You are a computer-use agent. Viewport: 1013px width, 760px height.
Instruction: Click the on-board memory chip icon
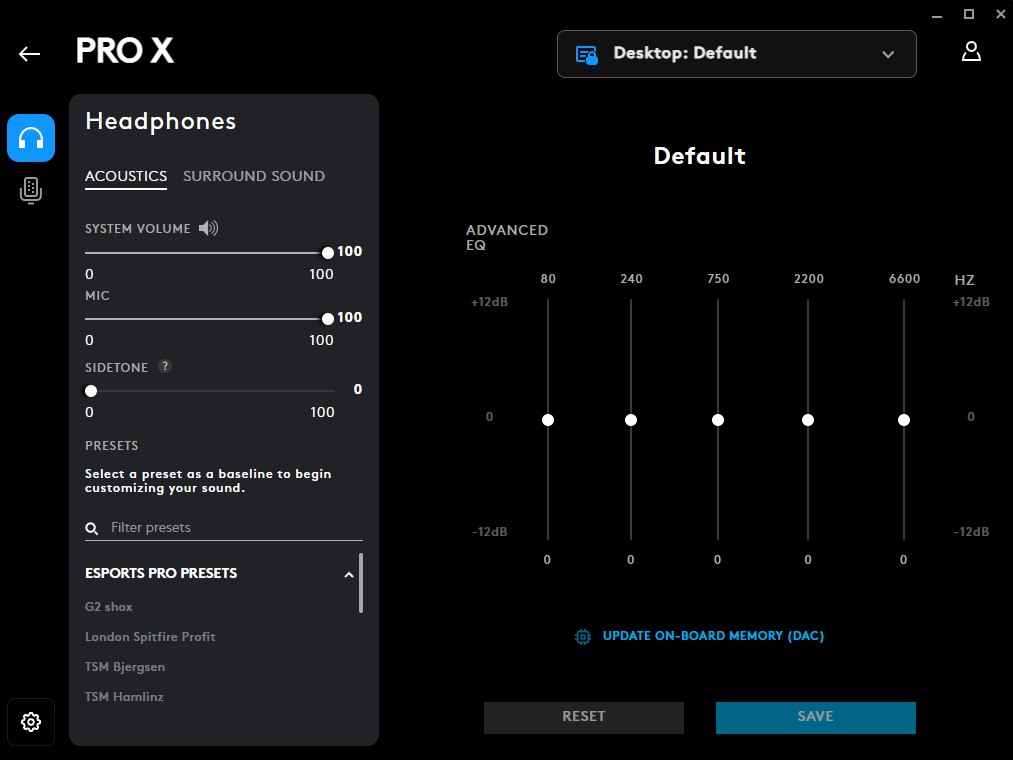coord(583,637)
